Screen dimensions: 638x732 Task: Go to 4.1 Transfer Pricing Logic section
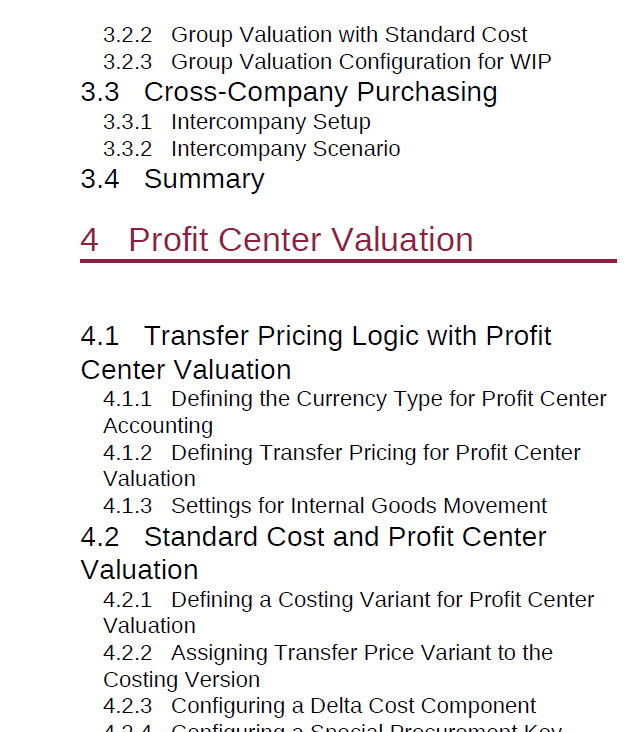click(316, 353)
